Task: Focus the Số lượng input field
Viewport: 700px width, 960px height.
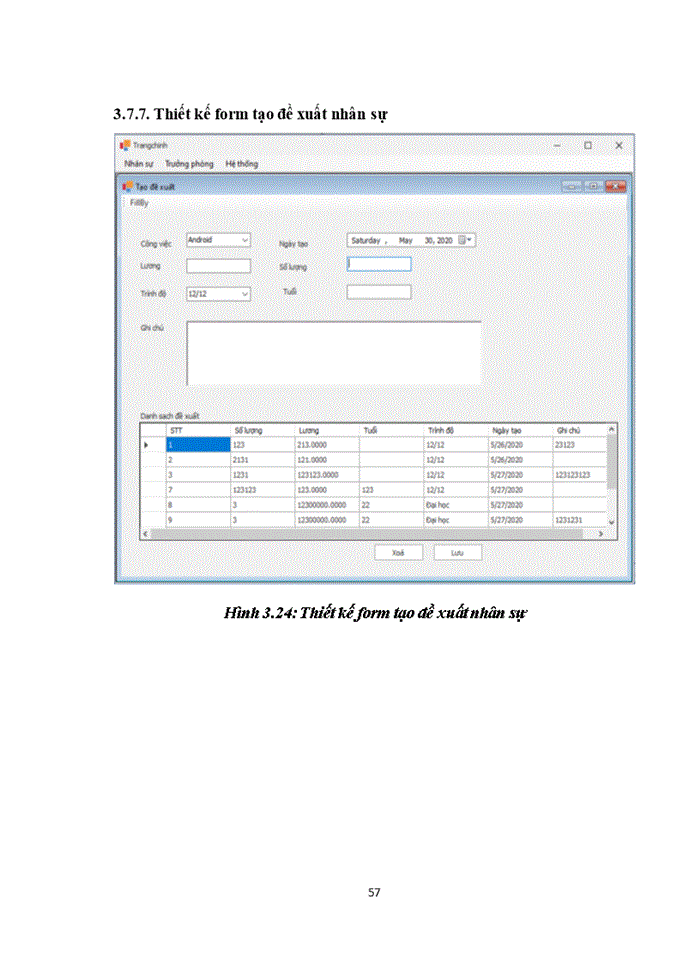Action: click(x=379, y=265)
